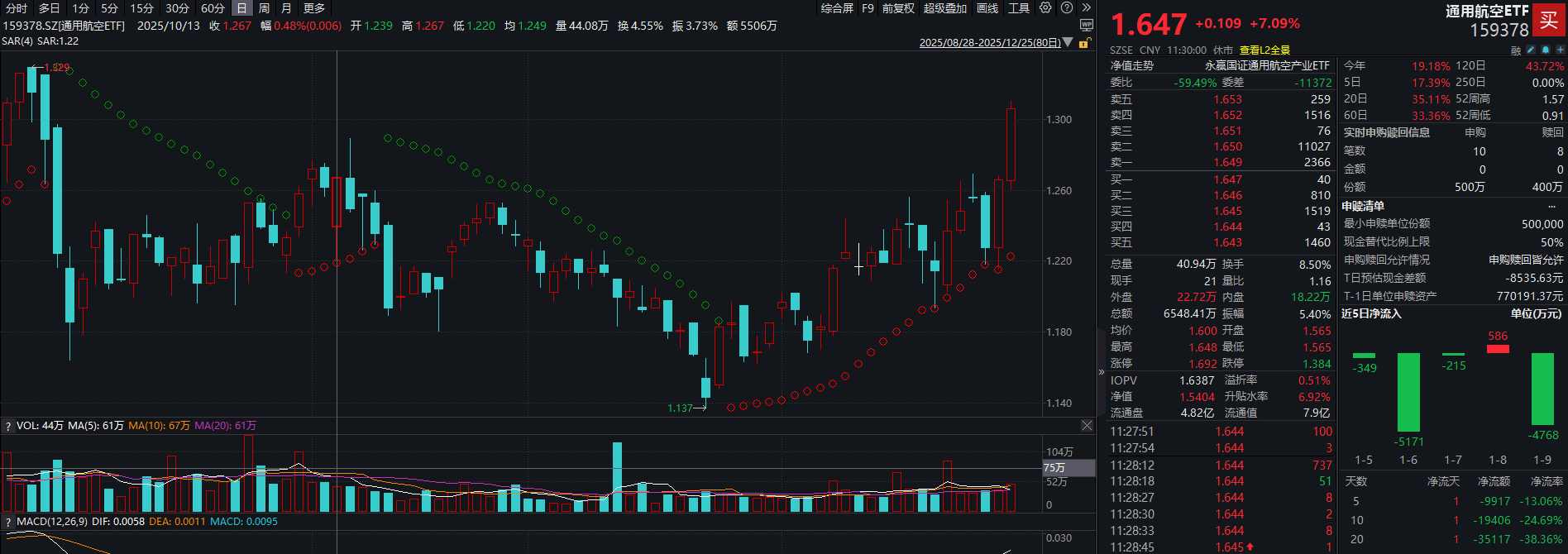Image resolution: width=1568 pixels, height=554 pixels.
Task: Click the 11:28:12 trade tick row
Action: pos(1221,466)
